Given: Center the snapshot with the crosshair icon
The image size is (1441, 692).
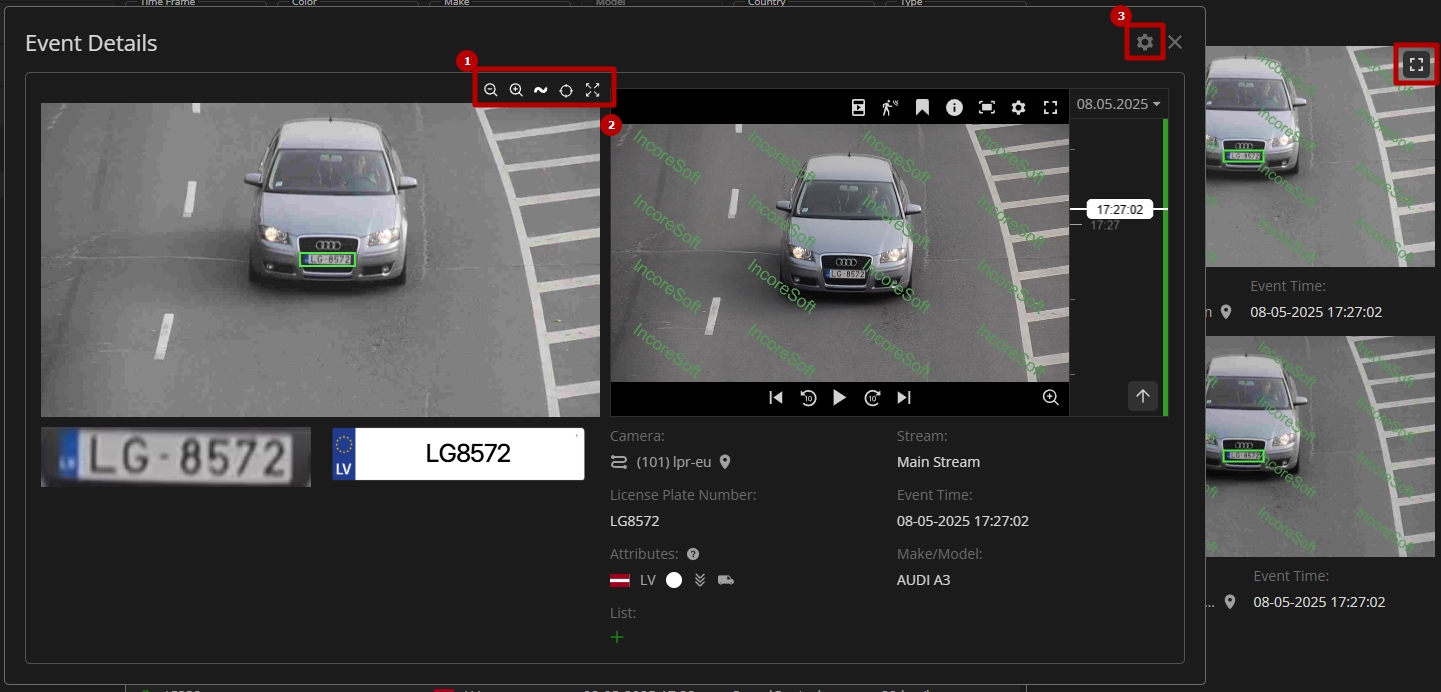Looking at the screenshot, I should (x=566, y=90).
